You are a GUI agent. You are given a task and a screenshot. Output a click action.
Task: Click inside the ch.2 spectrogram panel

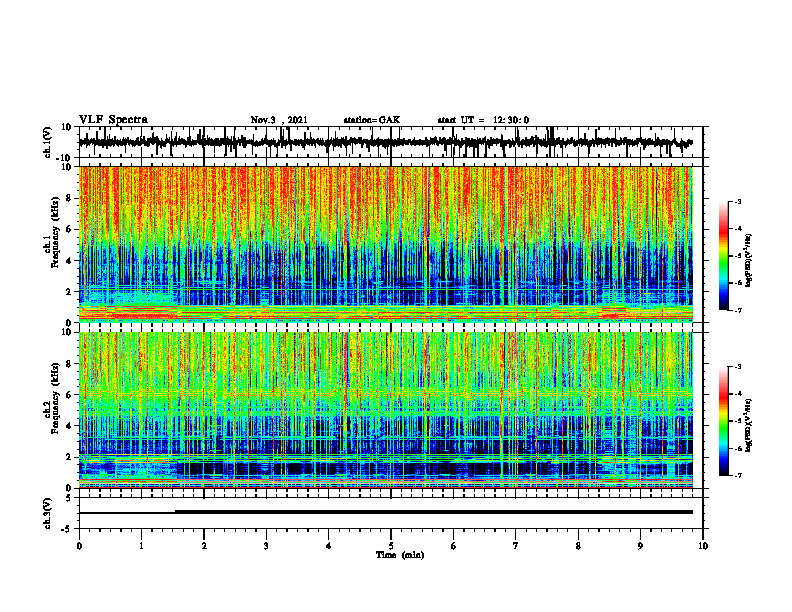coord(385,410)
